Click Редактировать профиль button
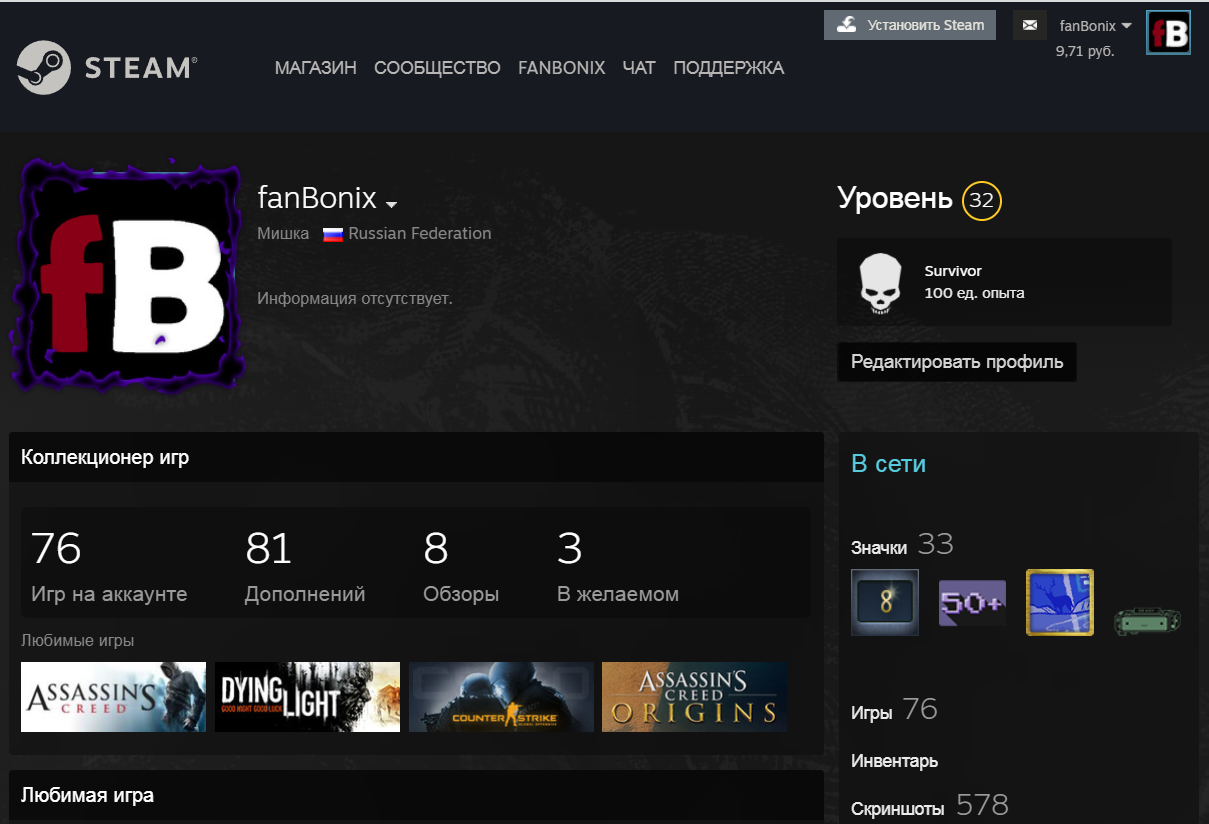Image resolution: width=1209 pixels, height=824 pixels. (957, 362)
